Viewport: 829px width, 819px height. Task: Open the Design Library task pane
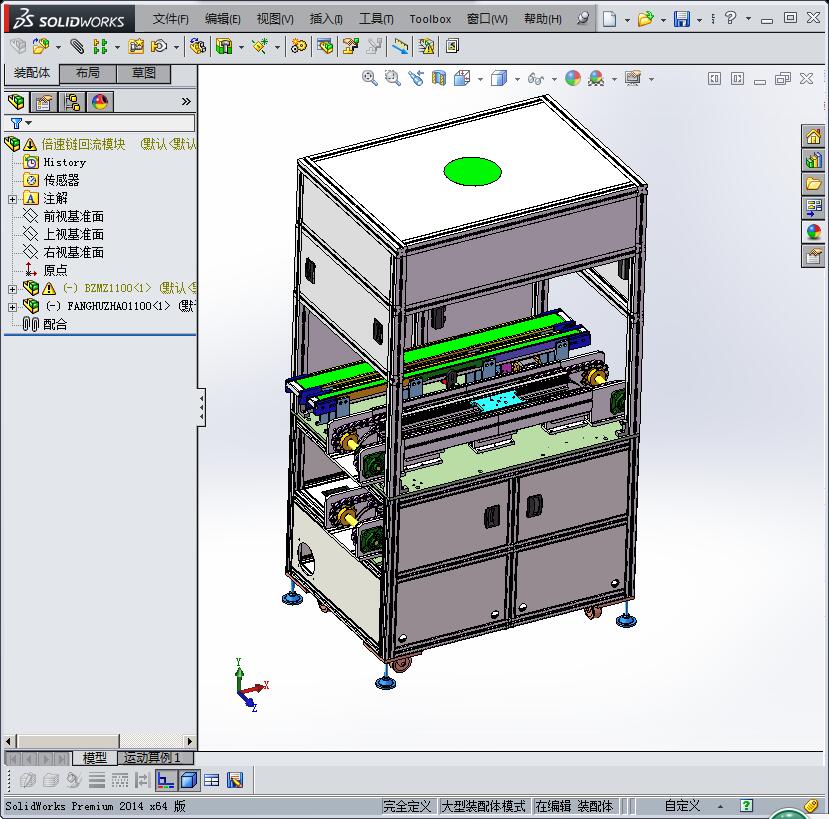[813, 160]
